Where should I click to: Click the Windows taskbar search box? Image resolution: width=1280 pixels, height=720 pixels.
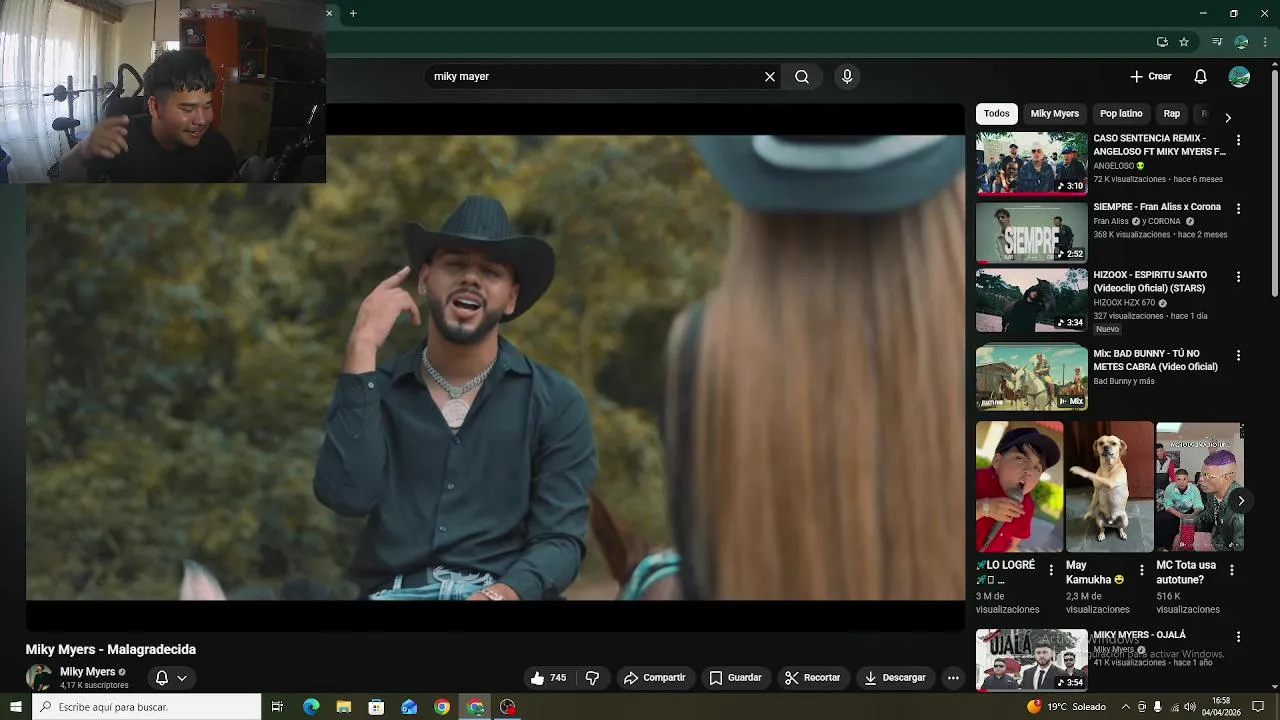(146, 707)
